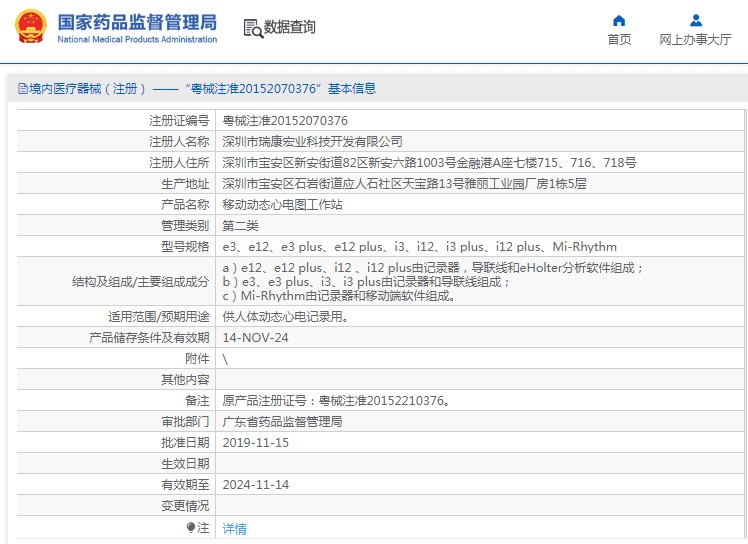Screen dimensions: 748x544
Task: Click approval department 广东省药品监督管理局
Action: (282, 421)
